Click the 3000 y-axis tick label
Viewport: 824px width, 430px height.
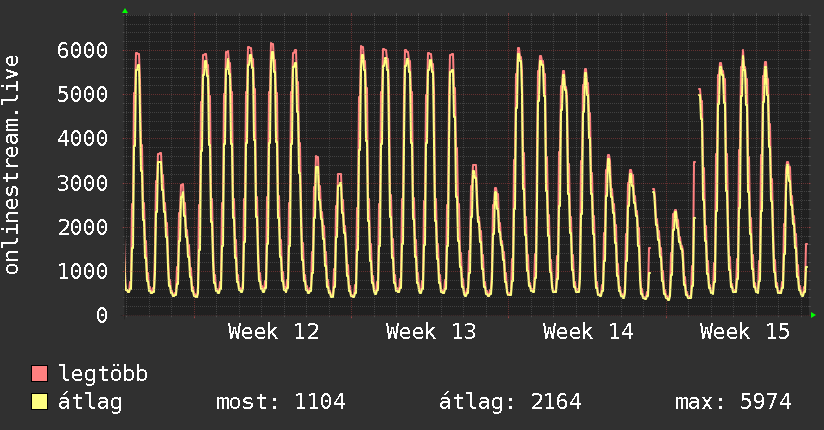coord(82,183)
